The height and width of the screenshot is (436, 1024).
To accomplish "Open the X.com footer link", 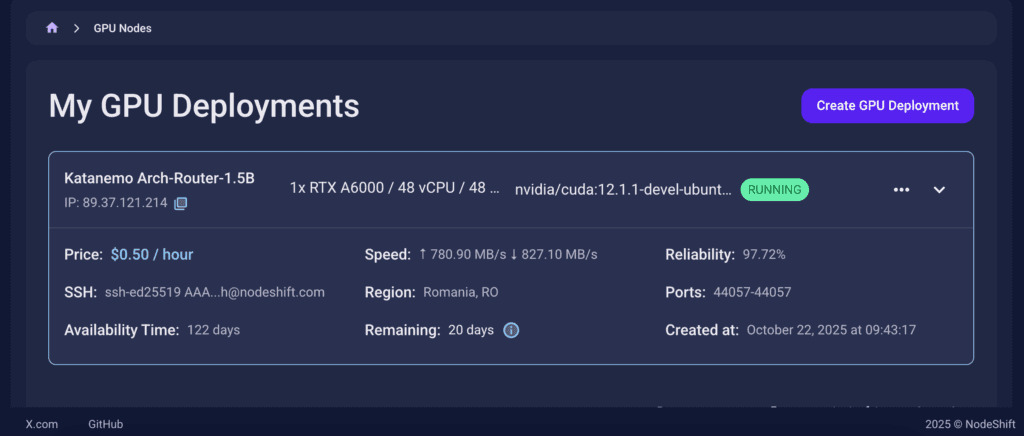I will tap(41, 424).
